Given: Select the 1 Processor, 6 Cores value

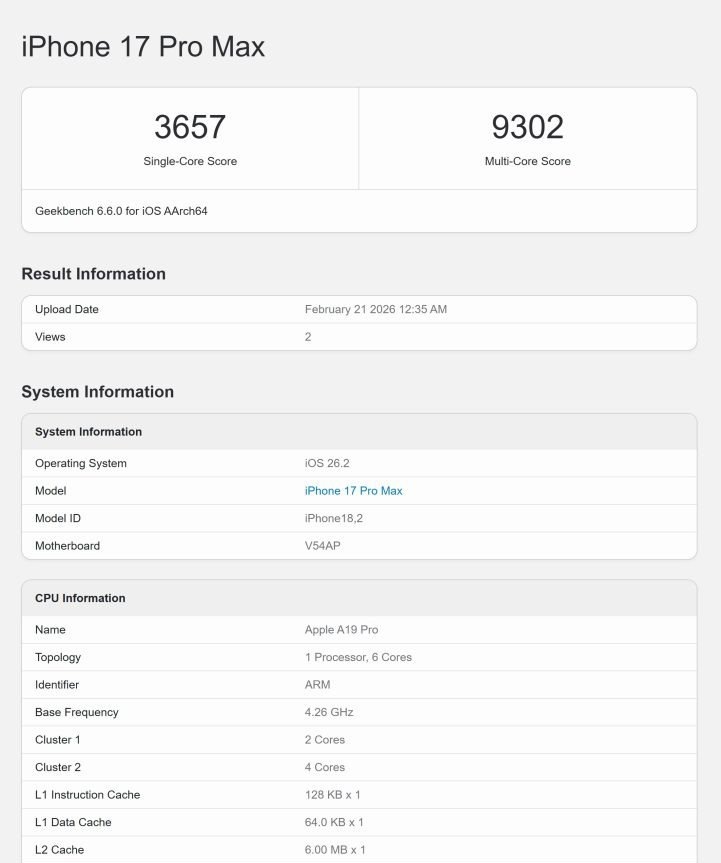Looking at the screenshot, I should (x=358, y=657).
